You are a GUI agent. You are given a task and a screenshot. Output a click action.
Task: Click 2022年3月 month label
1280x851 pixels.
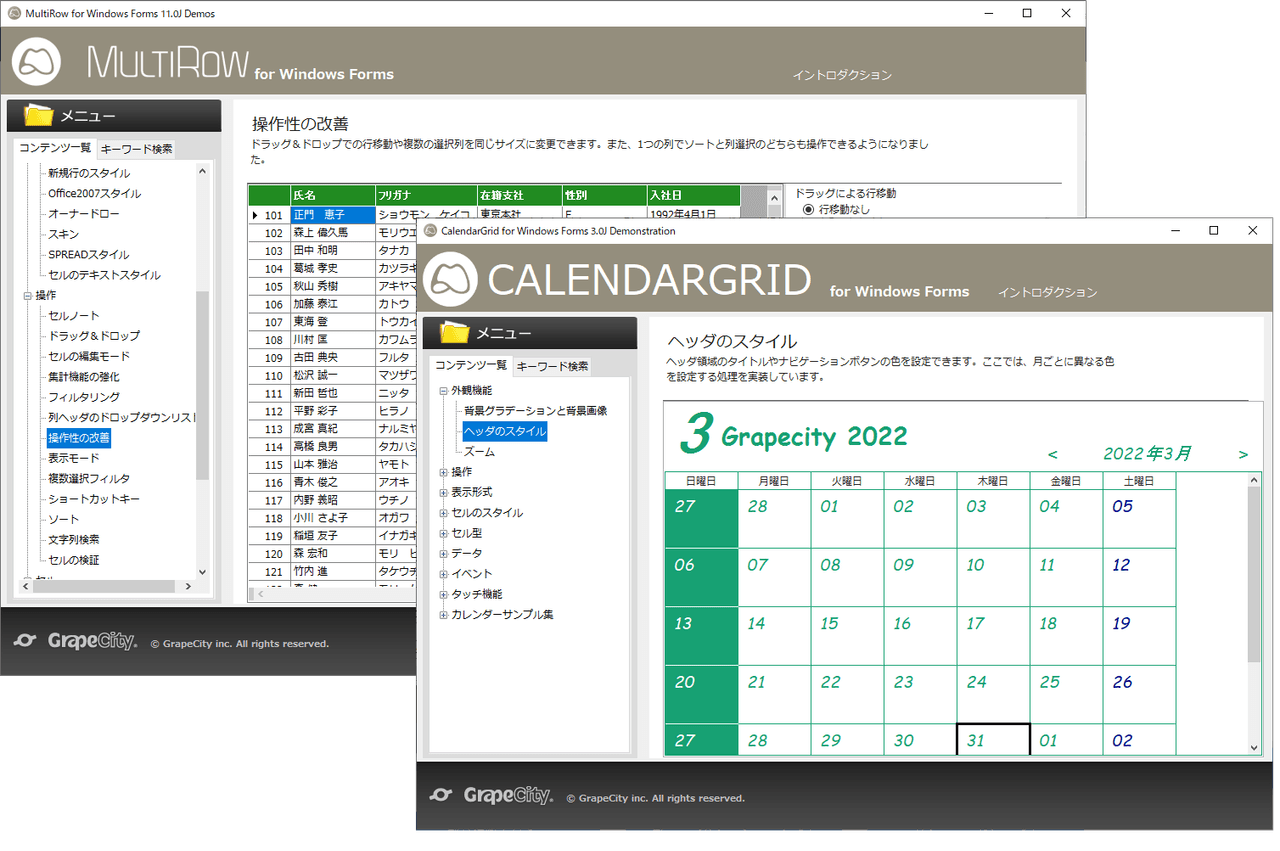tap(1147, 454)
